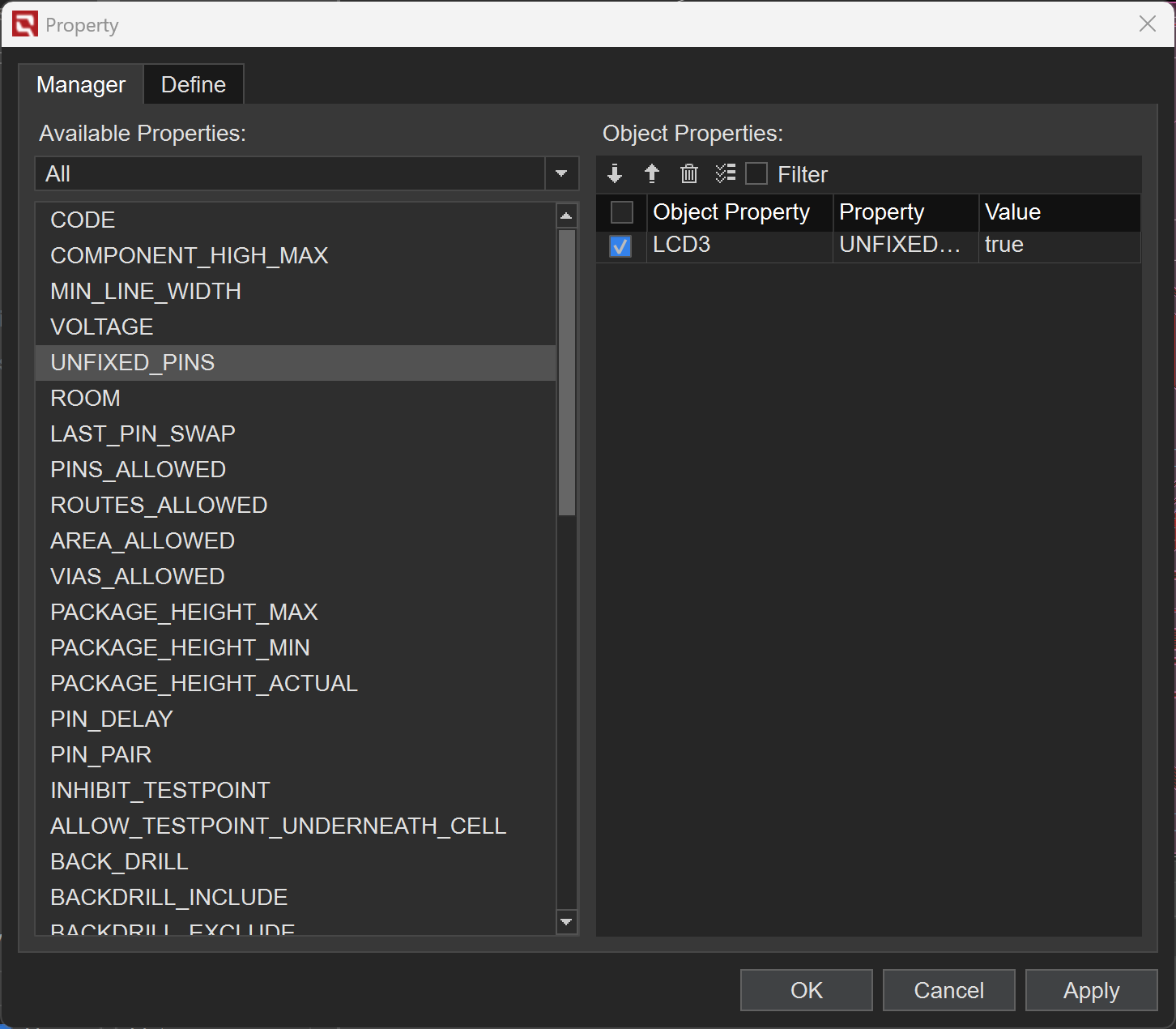Click the Apply button
Image resolution: width=1176 pixels, height=1029 pixels.
tap(1091, 990)
